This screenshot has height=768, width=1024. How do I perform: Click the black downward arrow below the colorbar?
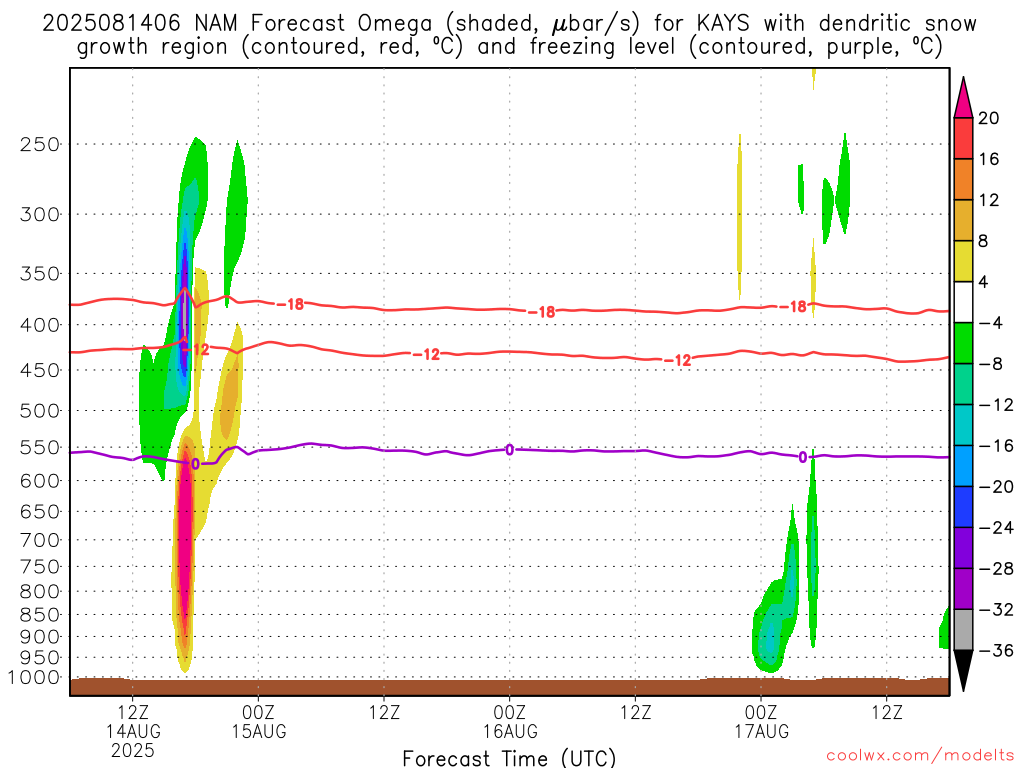point(963,670)
